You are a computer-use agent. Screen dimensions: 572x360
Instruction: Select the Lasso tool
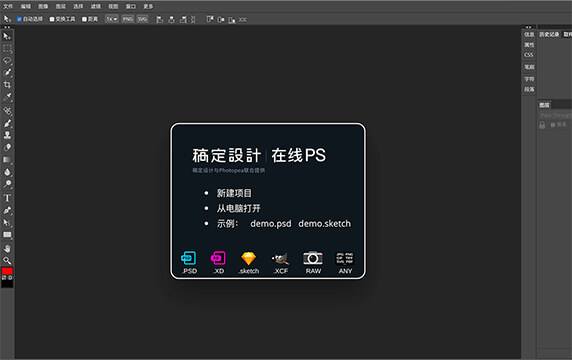coord(7,60)
